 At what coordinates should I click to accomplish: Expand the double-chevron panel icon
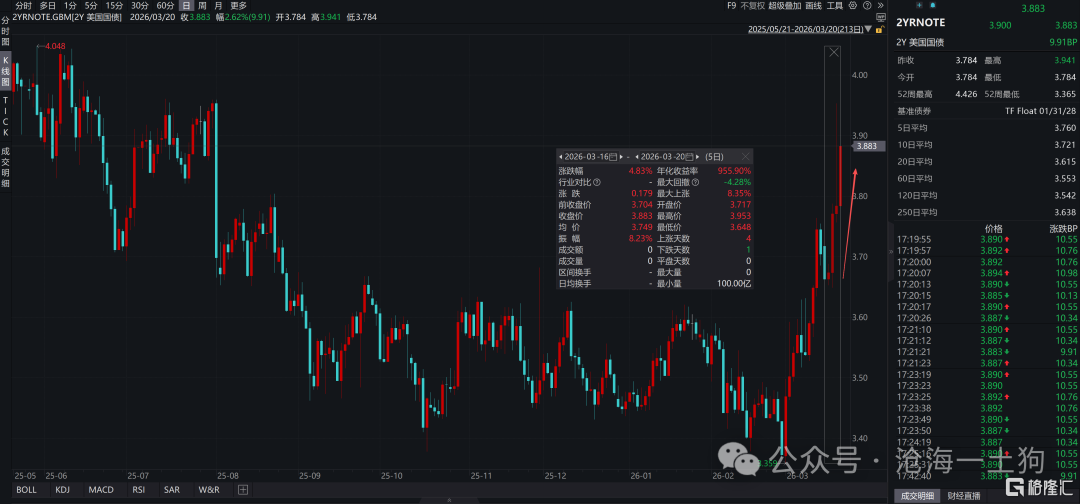tap(880, 6)
